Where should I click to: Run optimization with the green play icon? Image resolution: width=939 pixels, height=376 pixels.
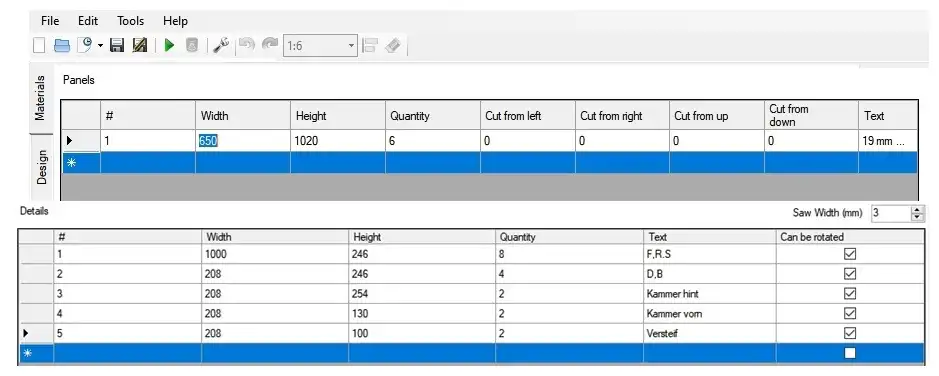click(169, 45)
